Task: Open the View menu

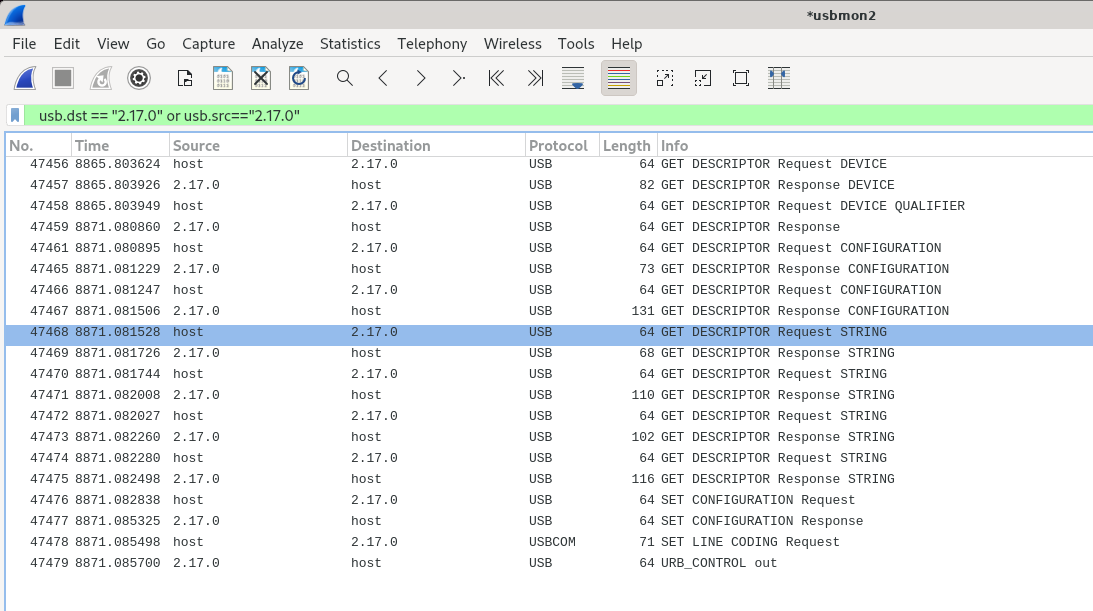Action: tap(113, 44)
